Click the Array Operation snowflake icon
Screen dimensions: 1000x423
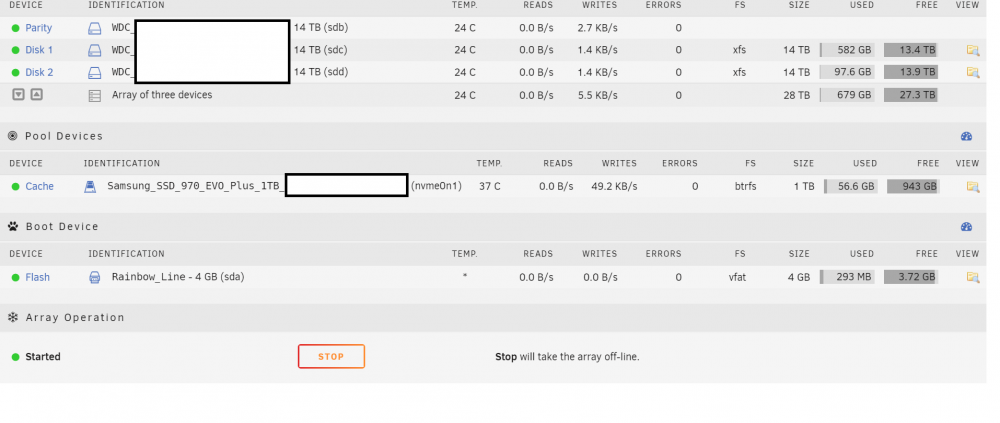[13, 317]
